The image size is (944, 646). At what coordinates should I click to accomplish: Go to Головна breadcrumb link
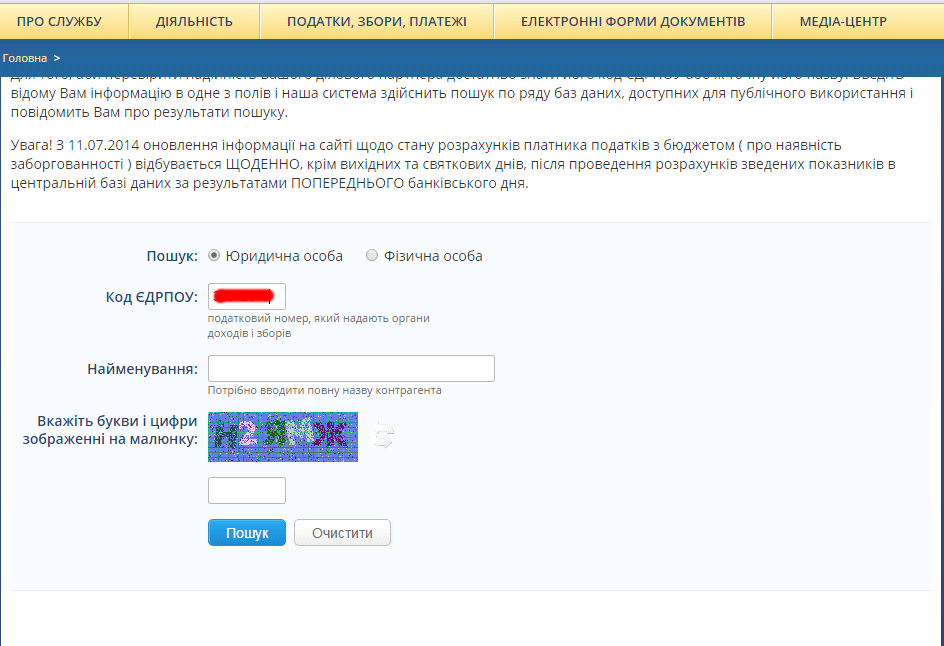[25, 58]
